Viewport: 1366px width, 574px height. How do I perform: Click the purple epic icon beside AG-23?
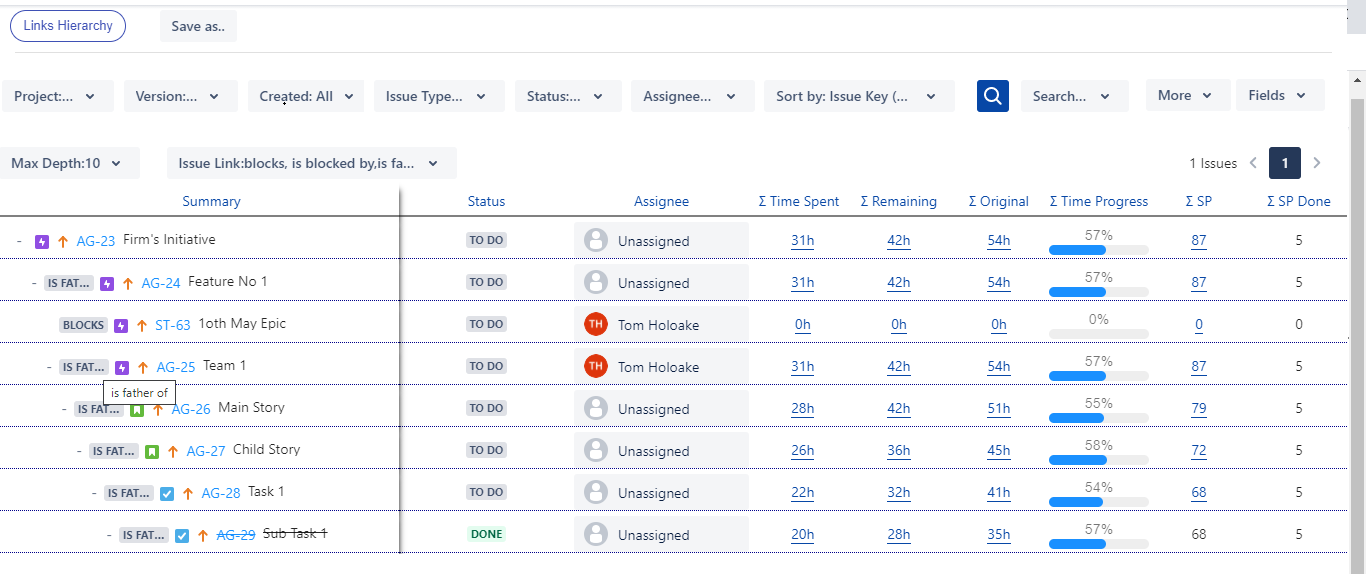click(42, 241)
